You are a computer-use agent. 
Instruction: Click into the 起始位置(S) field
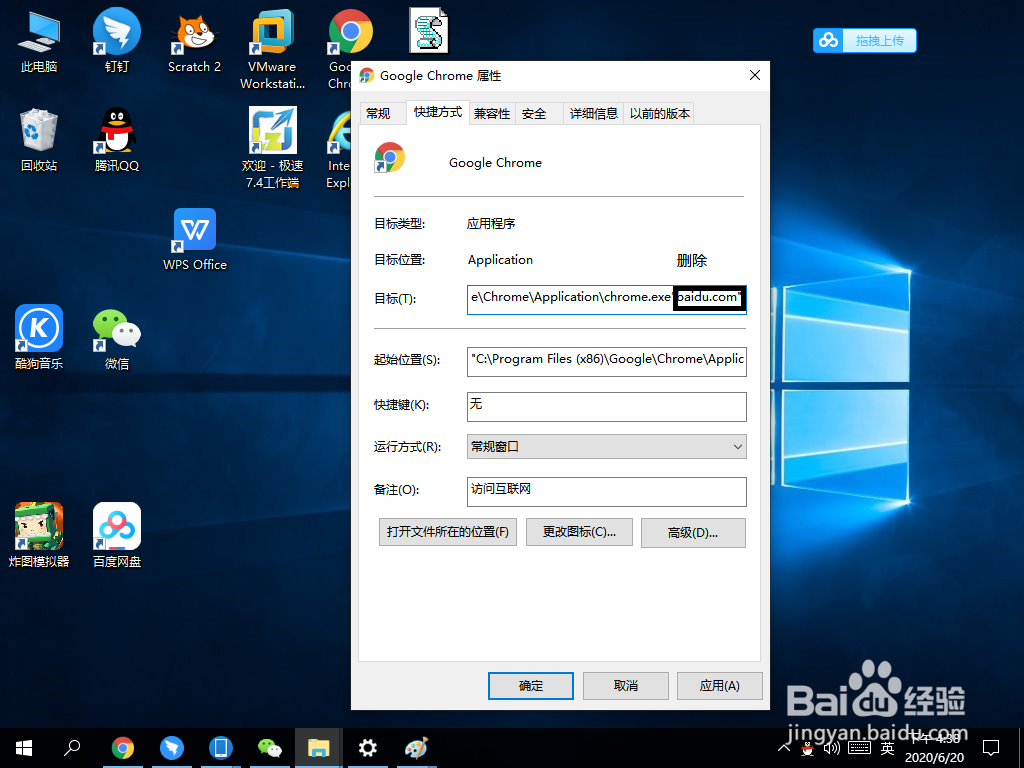coord(607,361)
